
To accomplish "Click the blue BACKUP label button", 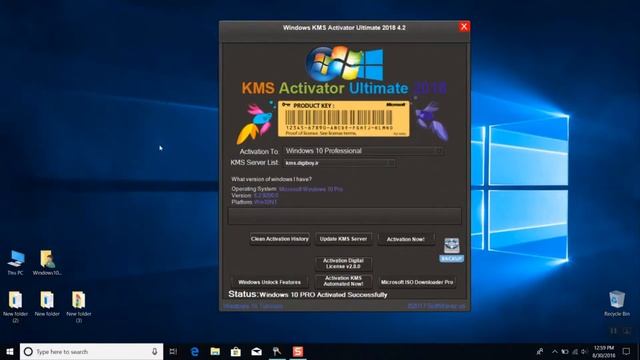I will pos(451,259).
